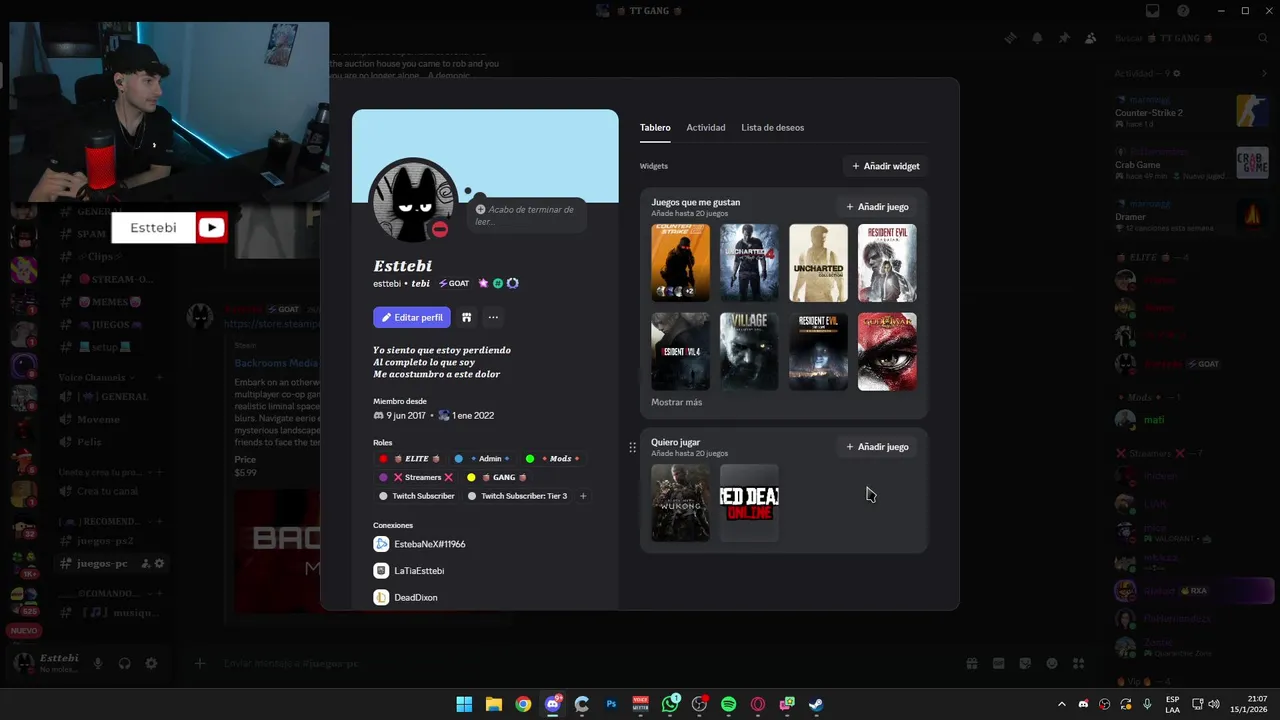Open the shop icon next to Editar perfil
Image resolution: width=1280 pixels, height=720 pixels.
click(466, 317)
